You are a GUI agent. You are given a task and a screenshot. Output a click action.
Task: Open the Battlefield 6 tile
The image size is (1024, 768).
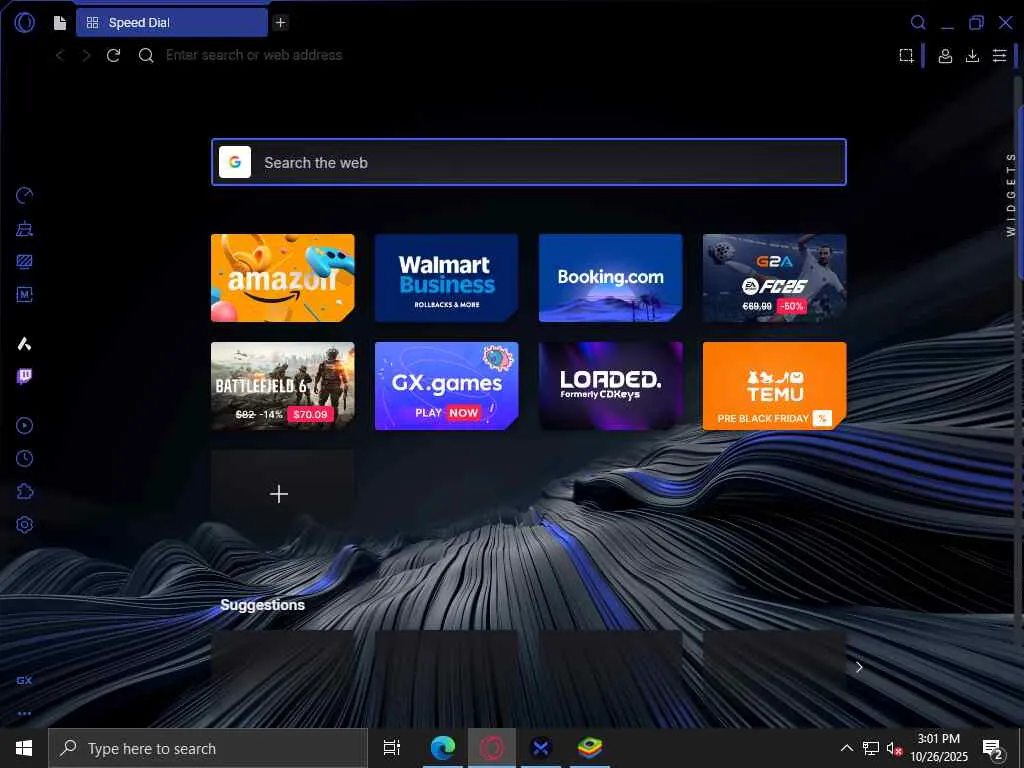tap(283, 385)
